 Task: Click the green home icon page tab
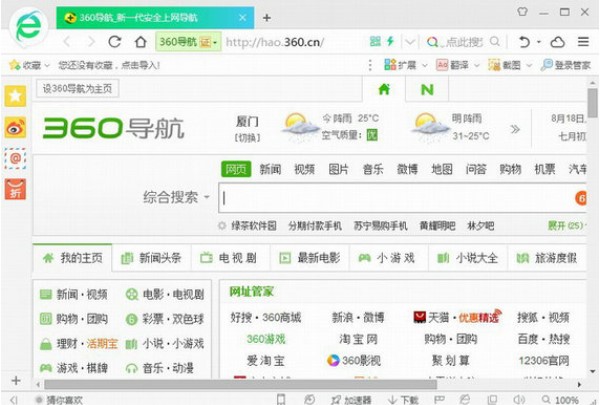tap(384, 90)
